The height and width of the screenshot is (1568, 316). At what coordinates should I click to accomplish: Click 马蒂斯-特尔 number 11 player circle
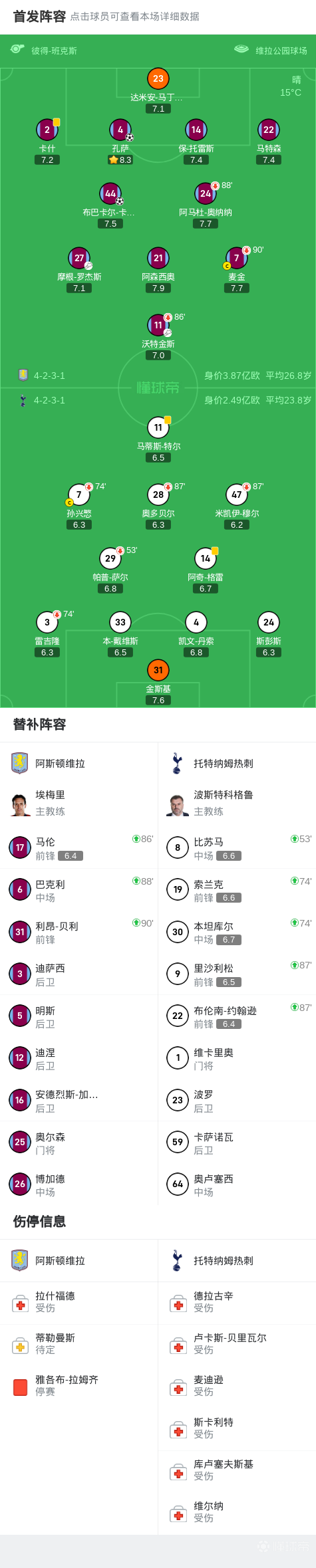pyautogui.click(x=158, y=427)
